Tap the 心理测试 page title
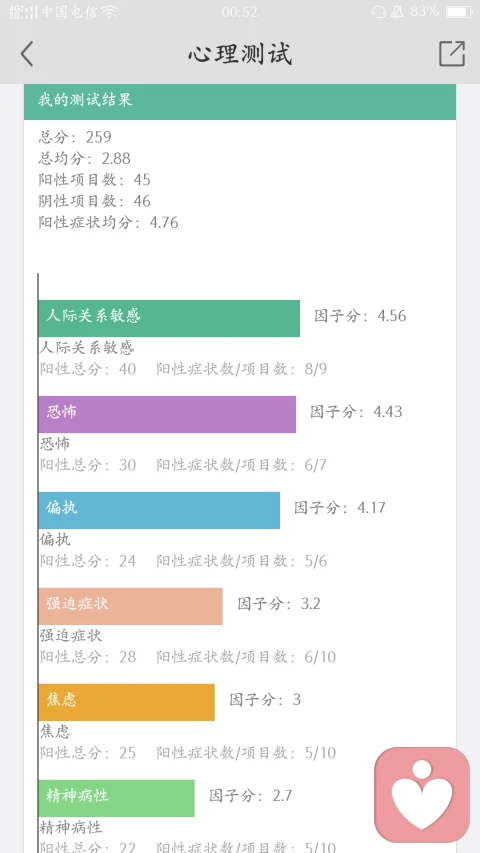Viewport: 480px width, 853px height. [x=240, y=54]
